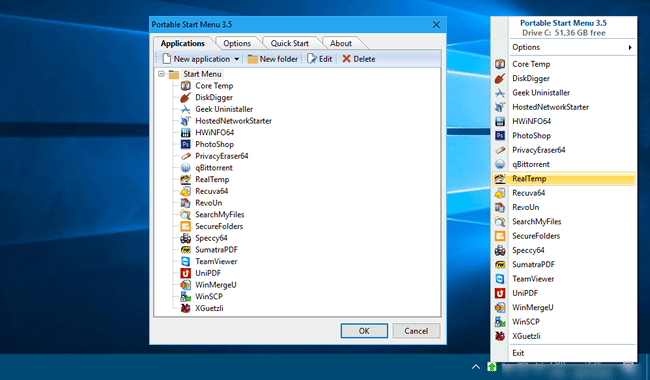Click WinMergeU icon in popup menu
The image size is (650, 380).
point(500,307)
